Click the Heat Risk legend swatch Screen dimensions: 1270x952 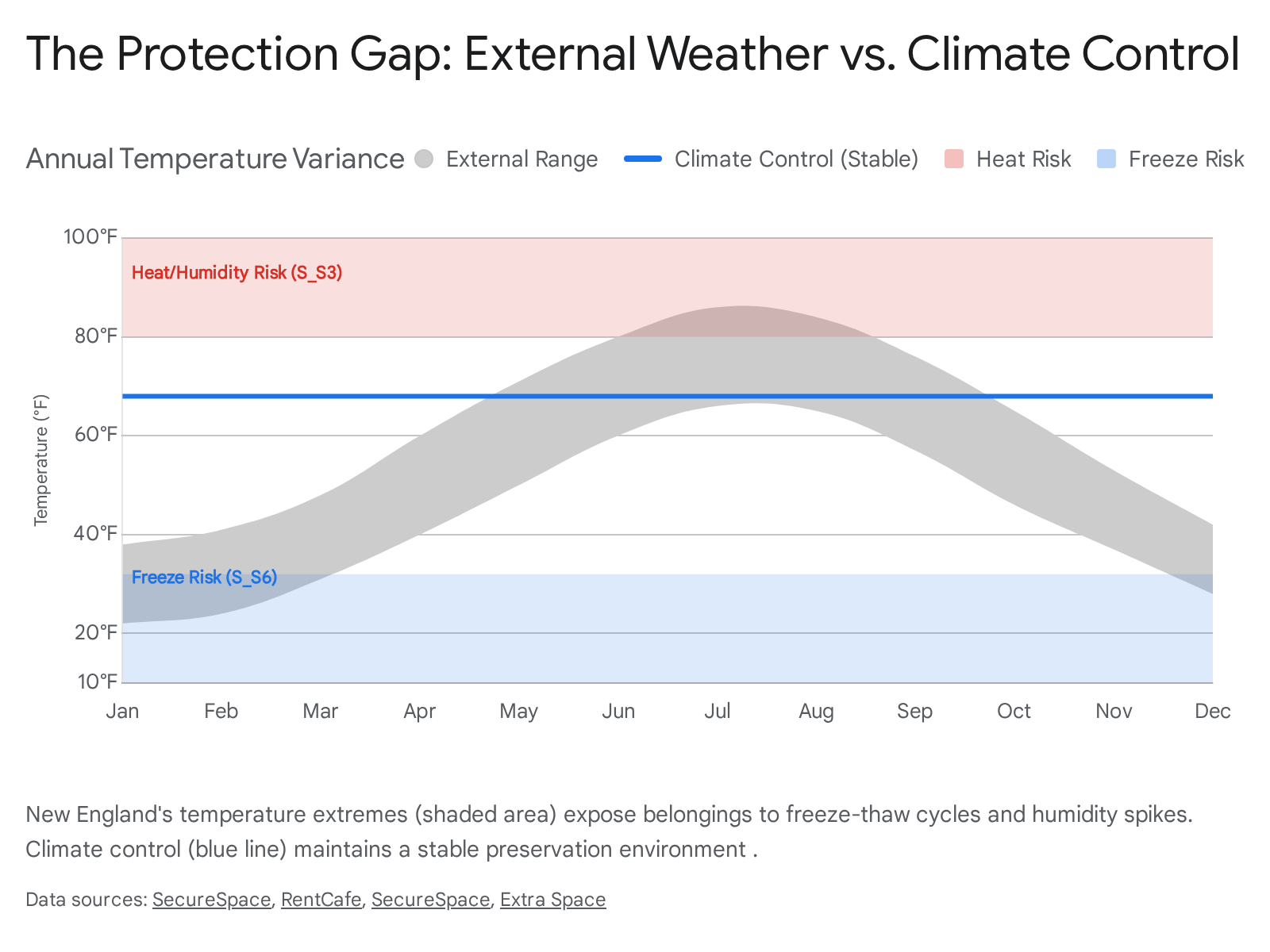(x=954, y=159)
